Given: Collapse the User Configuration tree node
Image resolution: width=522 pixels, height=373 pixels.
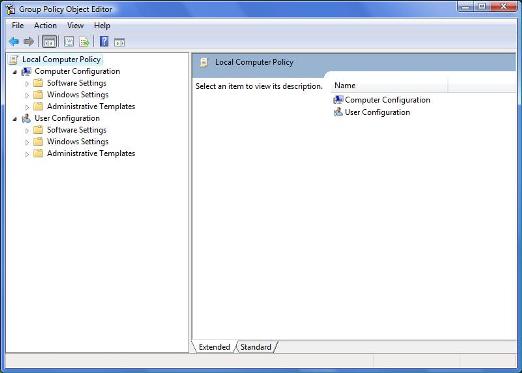Looking at the screenshot, I should 15,119.
